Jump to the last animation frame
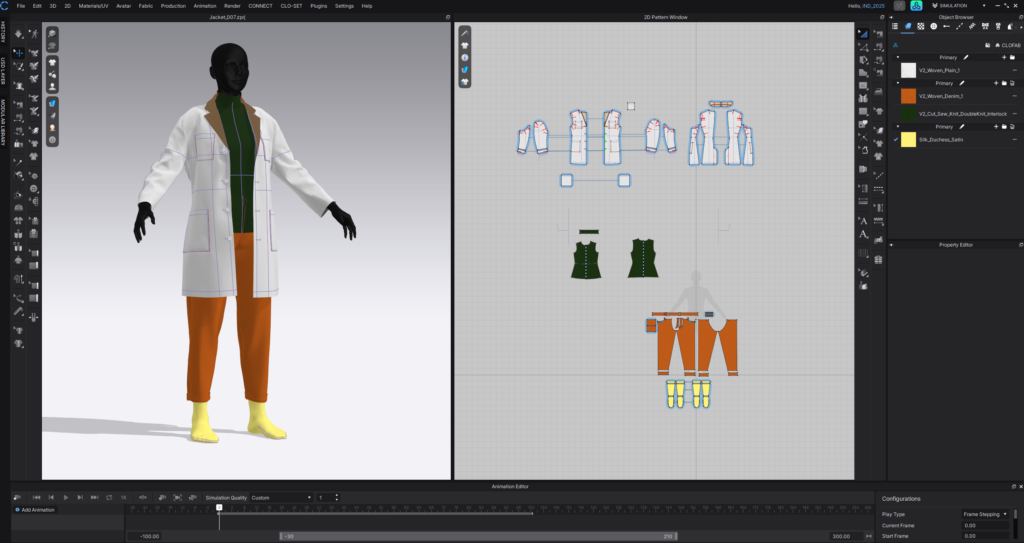 (x=95, y=498)
